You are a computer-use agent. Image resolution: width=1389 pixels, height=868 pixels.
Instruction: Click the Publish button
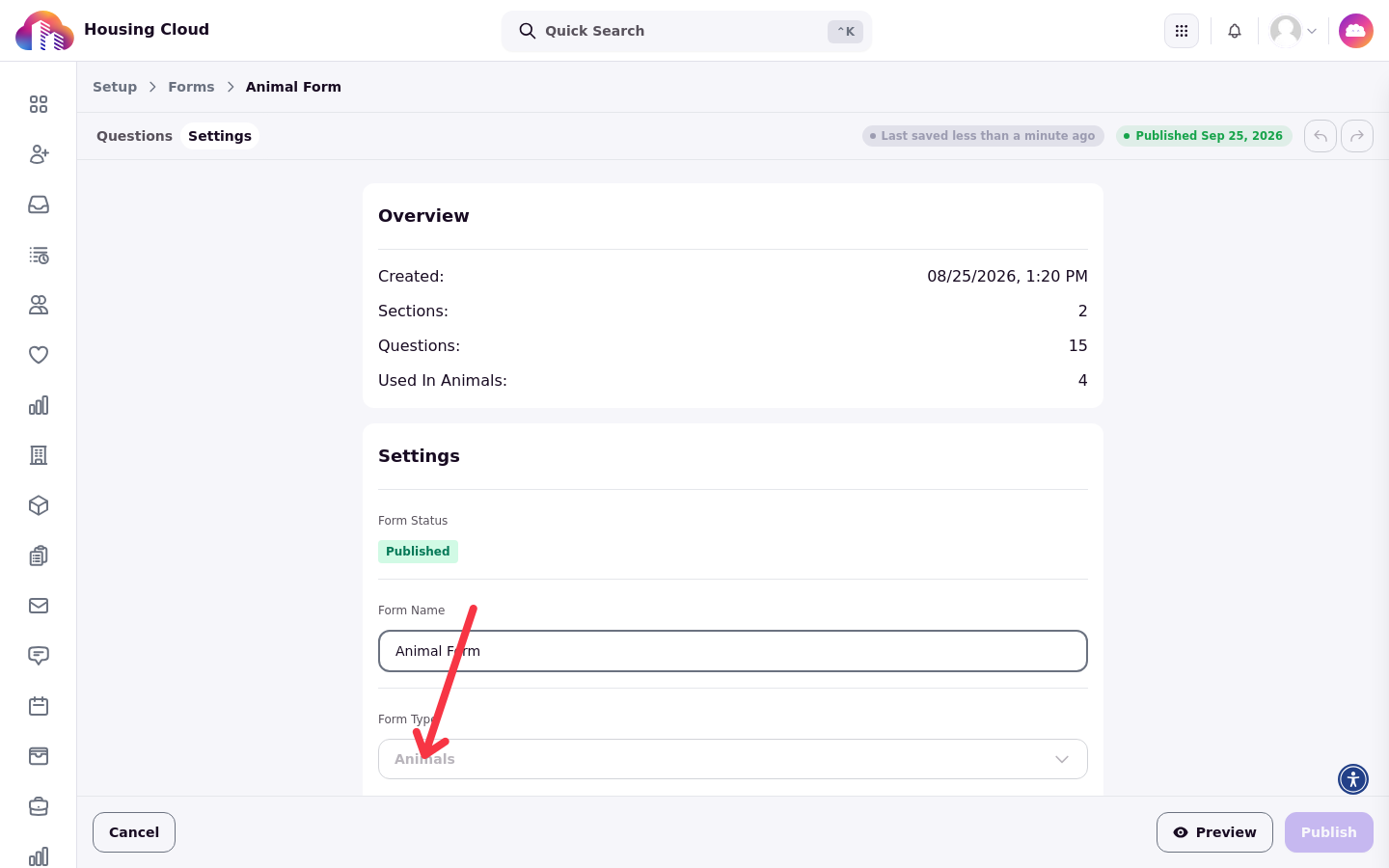[1329, 832]
